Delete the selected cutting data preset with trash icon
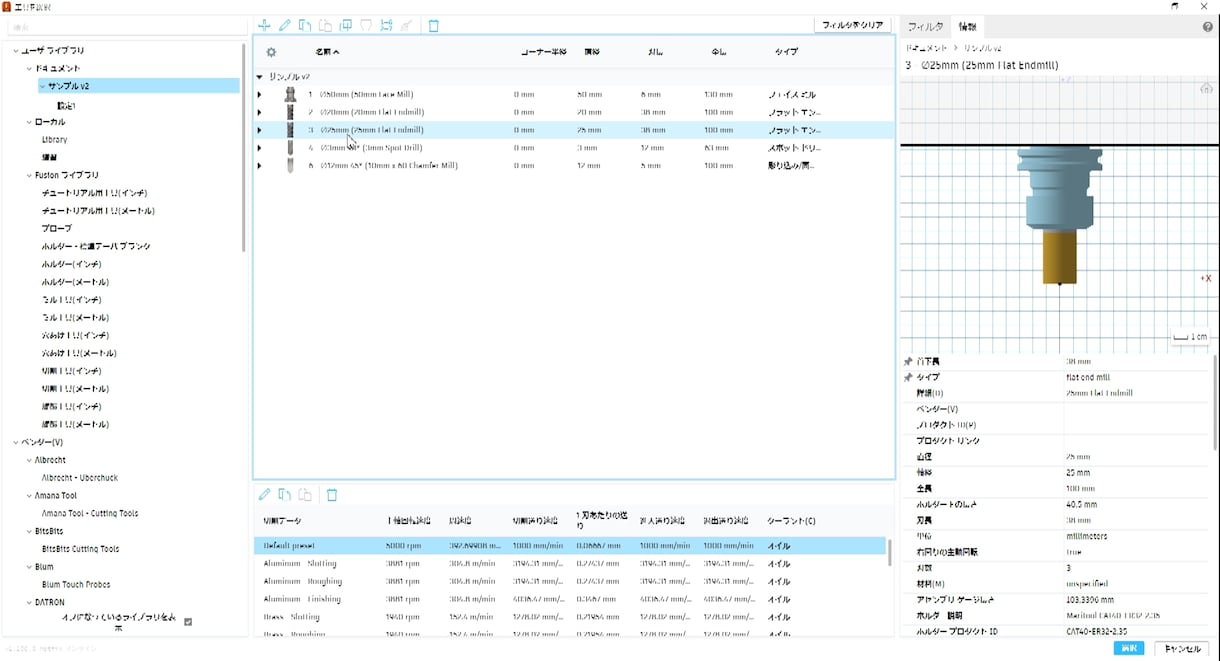Viewport: 1220px width, 661px height. pos(332,495)
